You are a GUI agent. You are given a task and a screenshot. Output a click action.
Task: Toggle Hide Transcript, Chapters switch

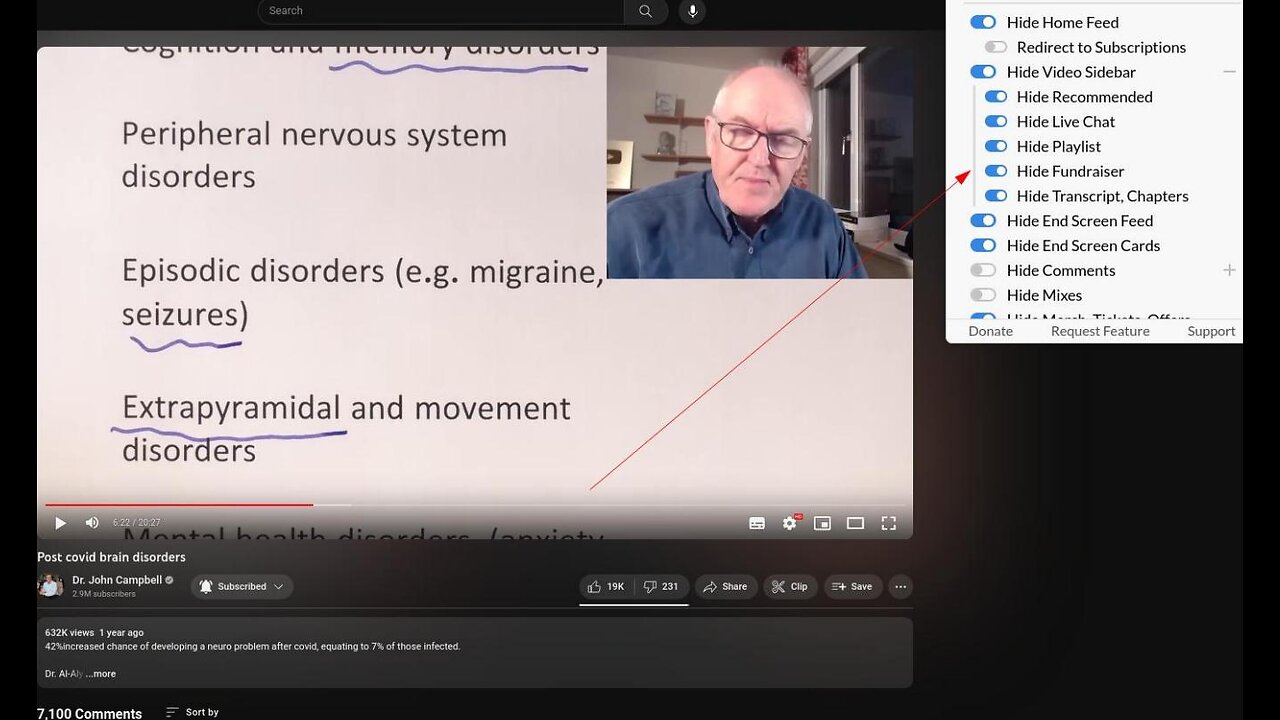click(x=995, y=196)
